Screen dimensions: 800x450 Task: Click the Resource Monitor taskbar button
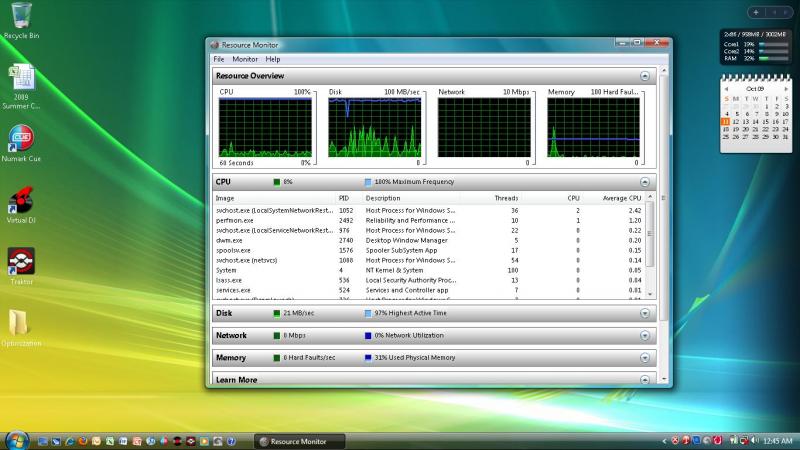tap(299, 441)
